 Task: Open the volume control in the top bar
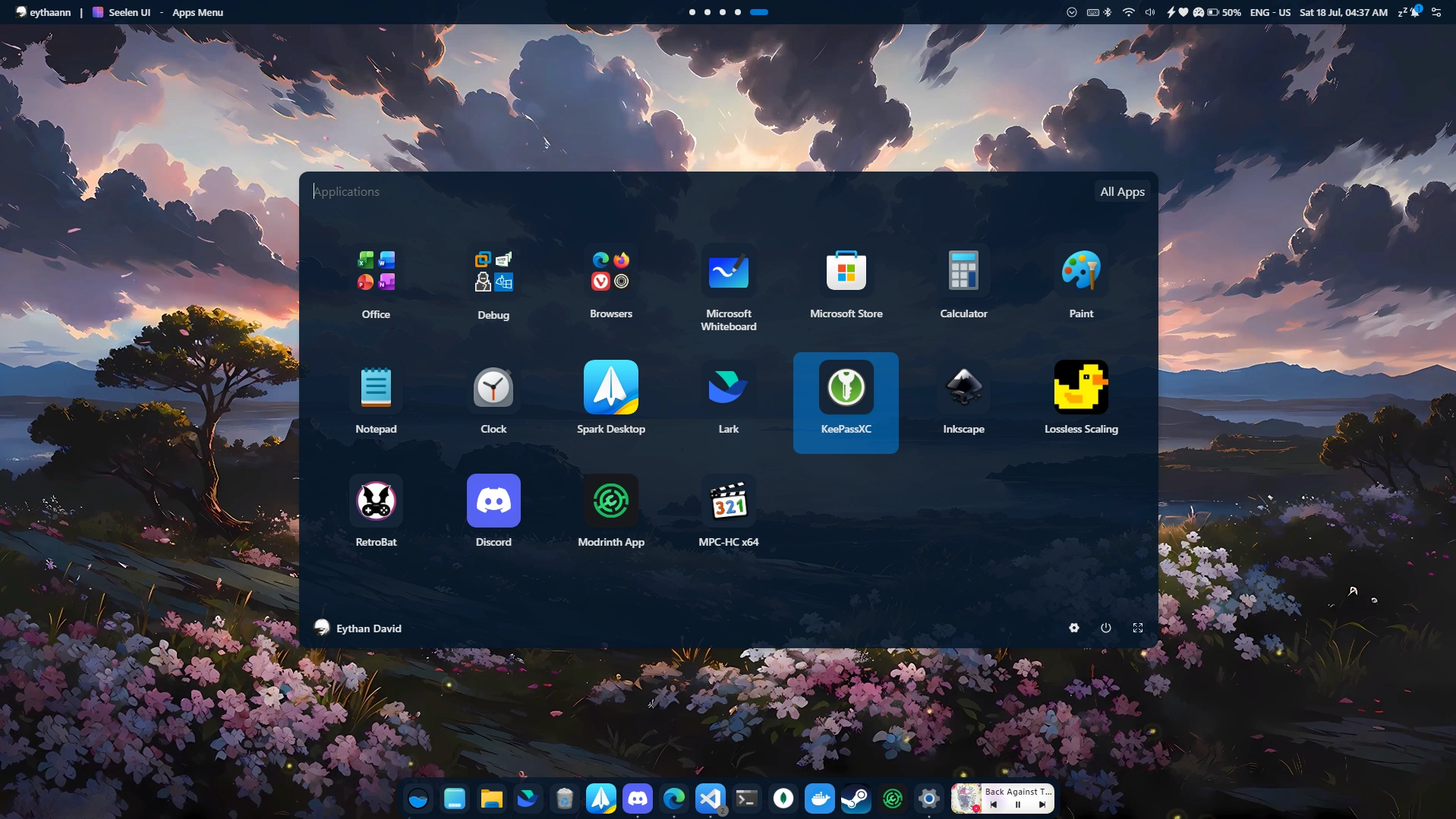[1151, 12]
